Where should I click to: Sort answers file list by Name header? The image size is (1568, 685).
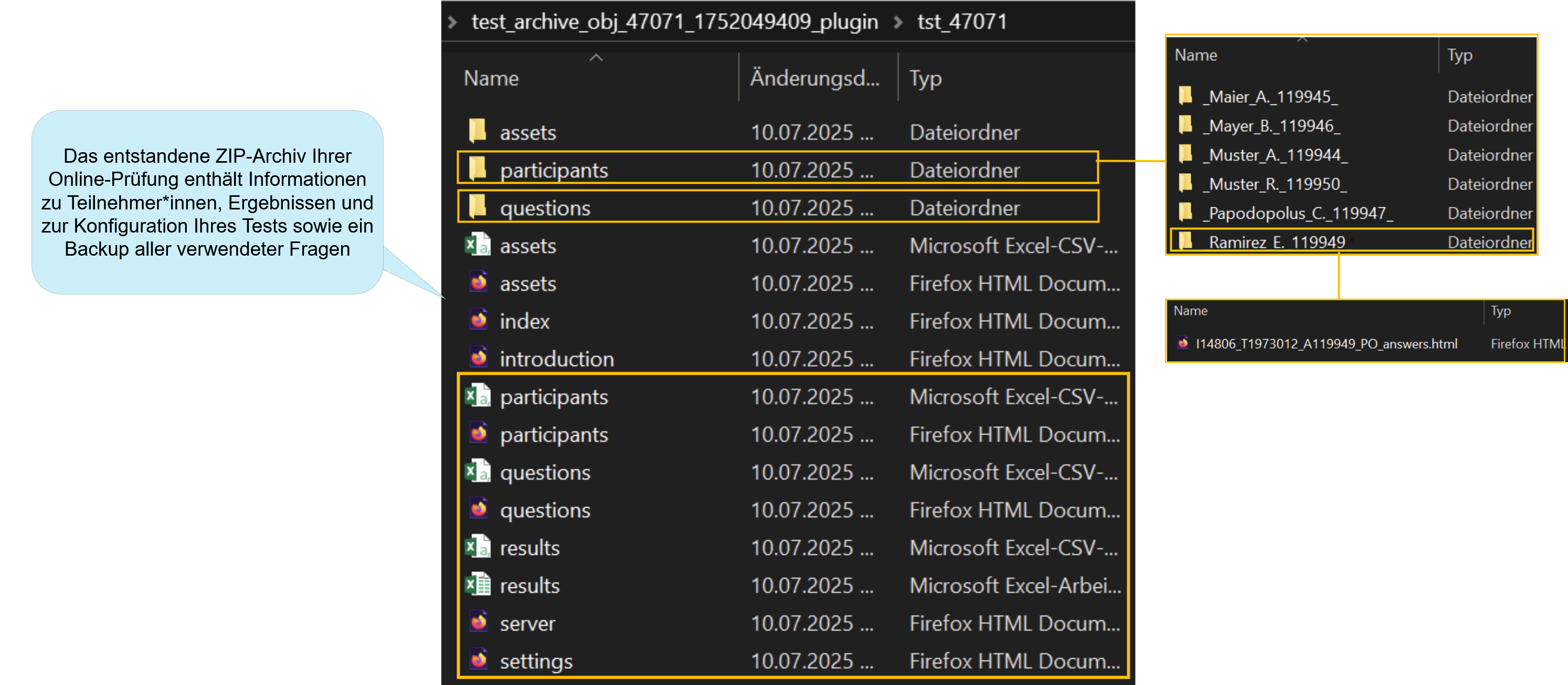pyautogui.click(x=1190, y=311)
